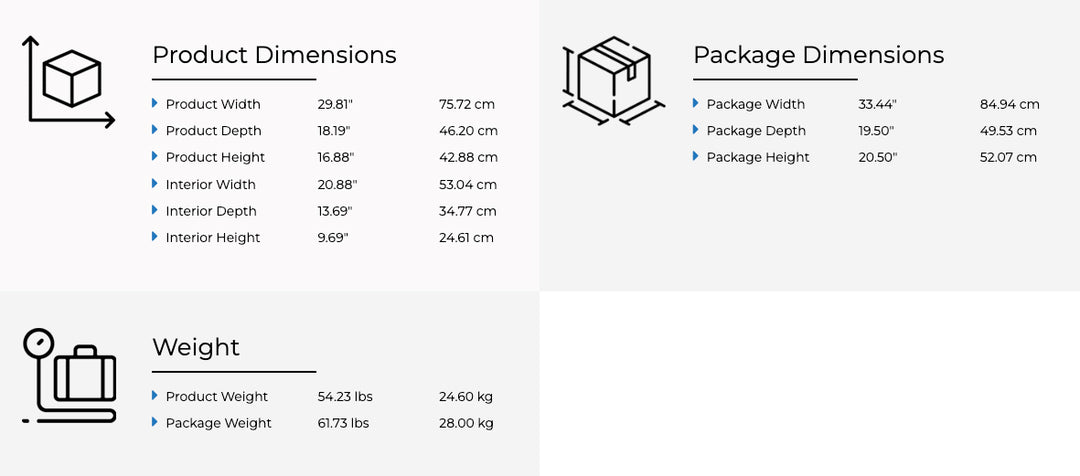Click the 84.94 cm package width value
The image size is (1080, 476).
(x=1009, y=104)
